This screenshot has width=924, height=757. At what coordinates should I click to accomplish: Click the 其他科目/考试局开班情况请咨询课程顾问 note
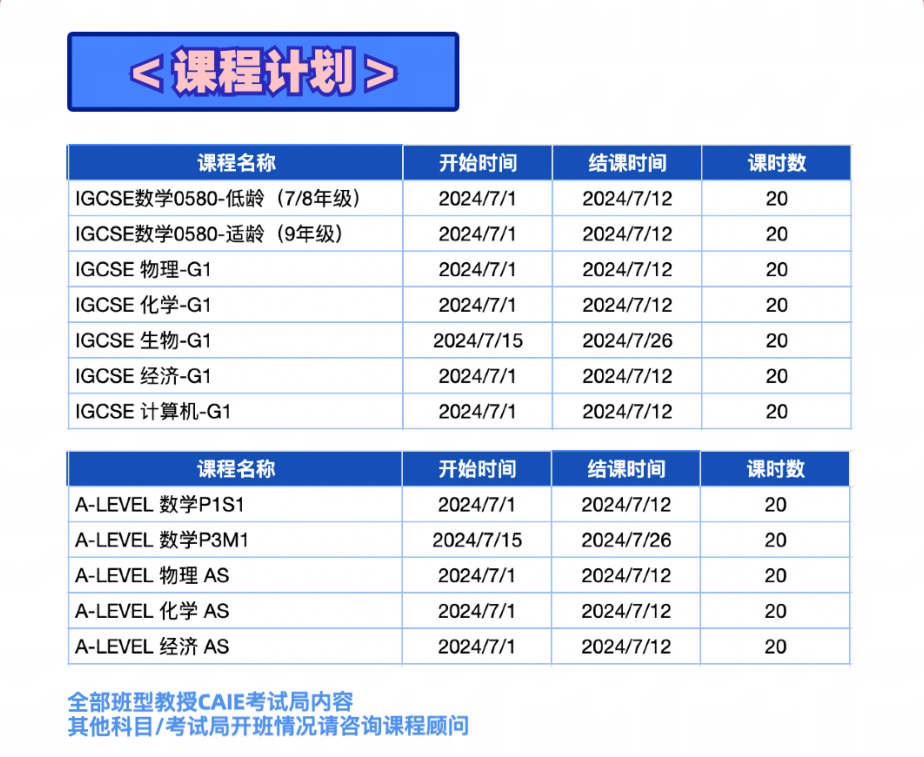point(268,726)
